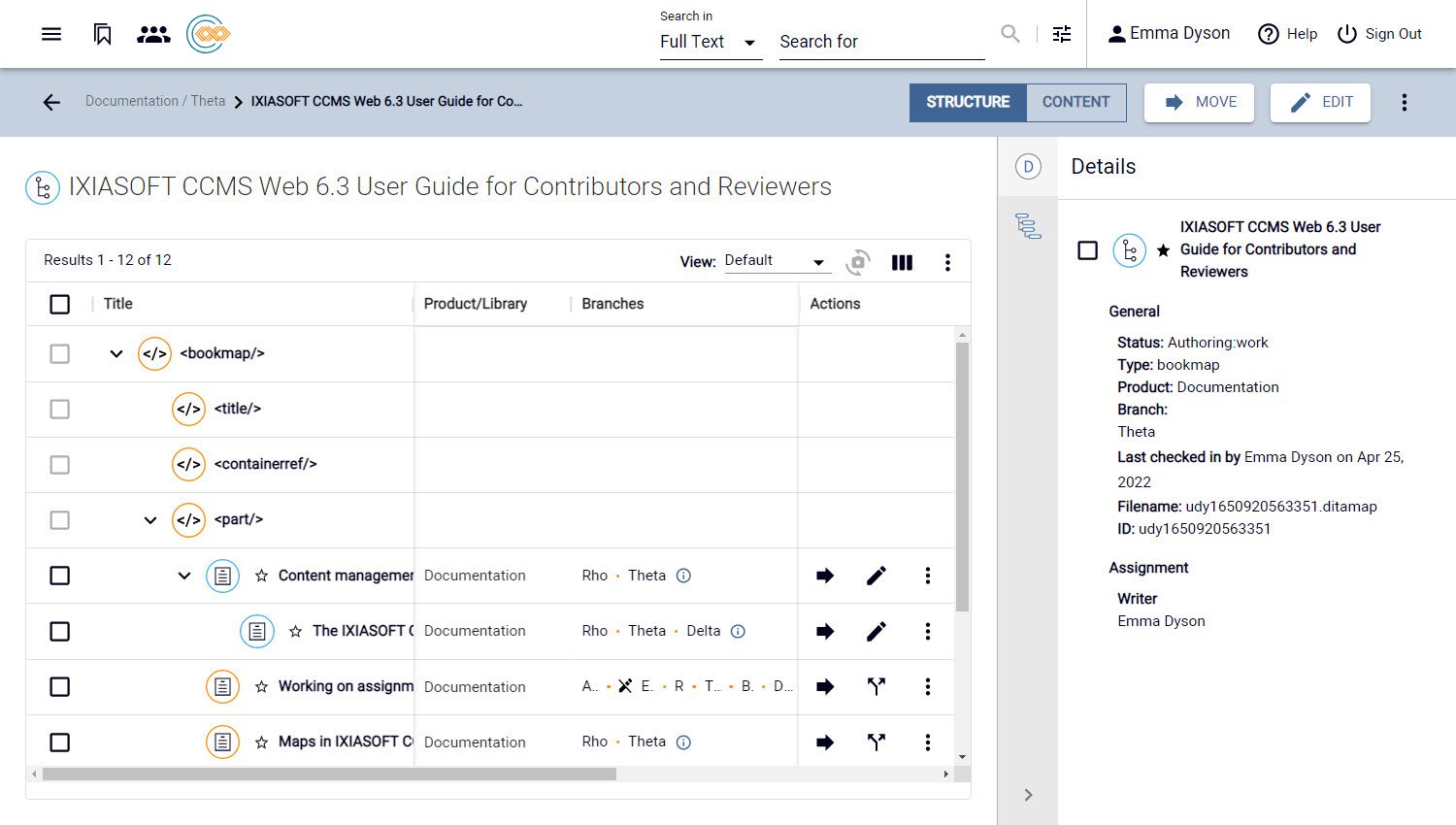Open the View Default dropdown
Screen dimensions: 1456x825
coord(778,261)
